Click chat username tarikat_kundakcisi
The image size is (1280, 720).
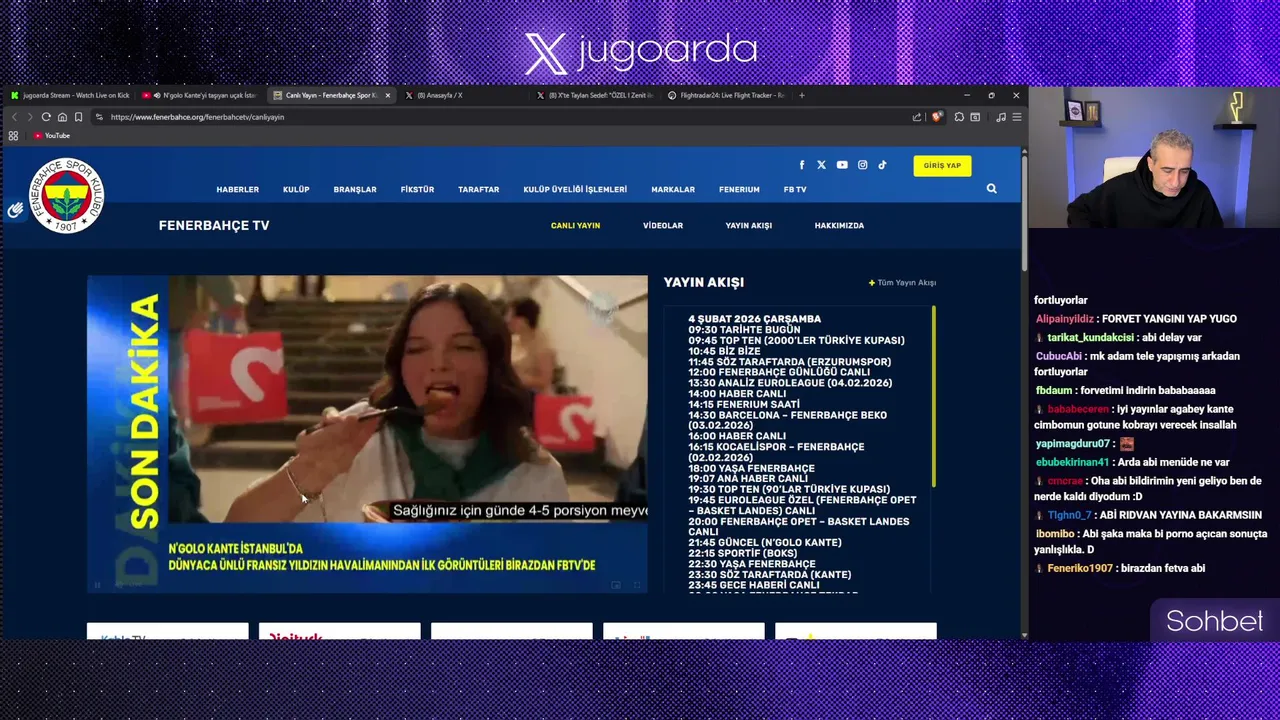(x=1090, y=338)
